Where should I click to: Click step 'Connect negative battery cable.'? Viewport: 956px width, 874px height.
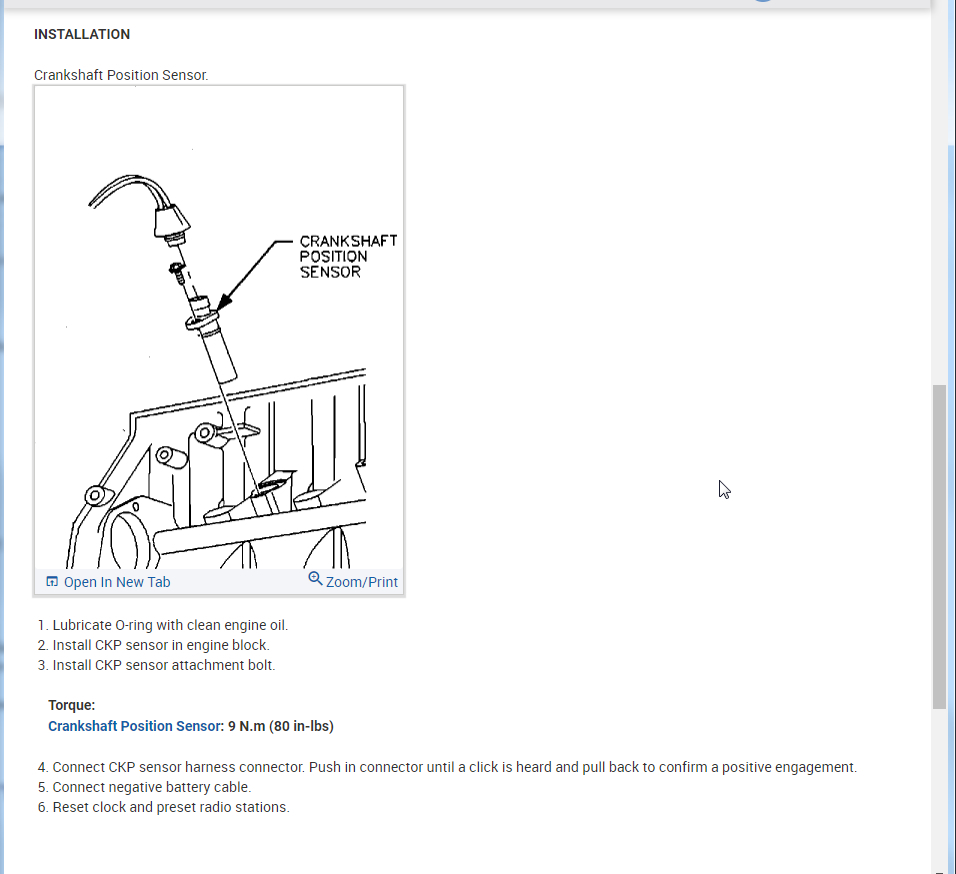[152, 787]
